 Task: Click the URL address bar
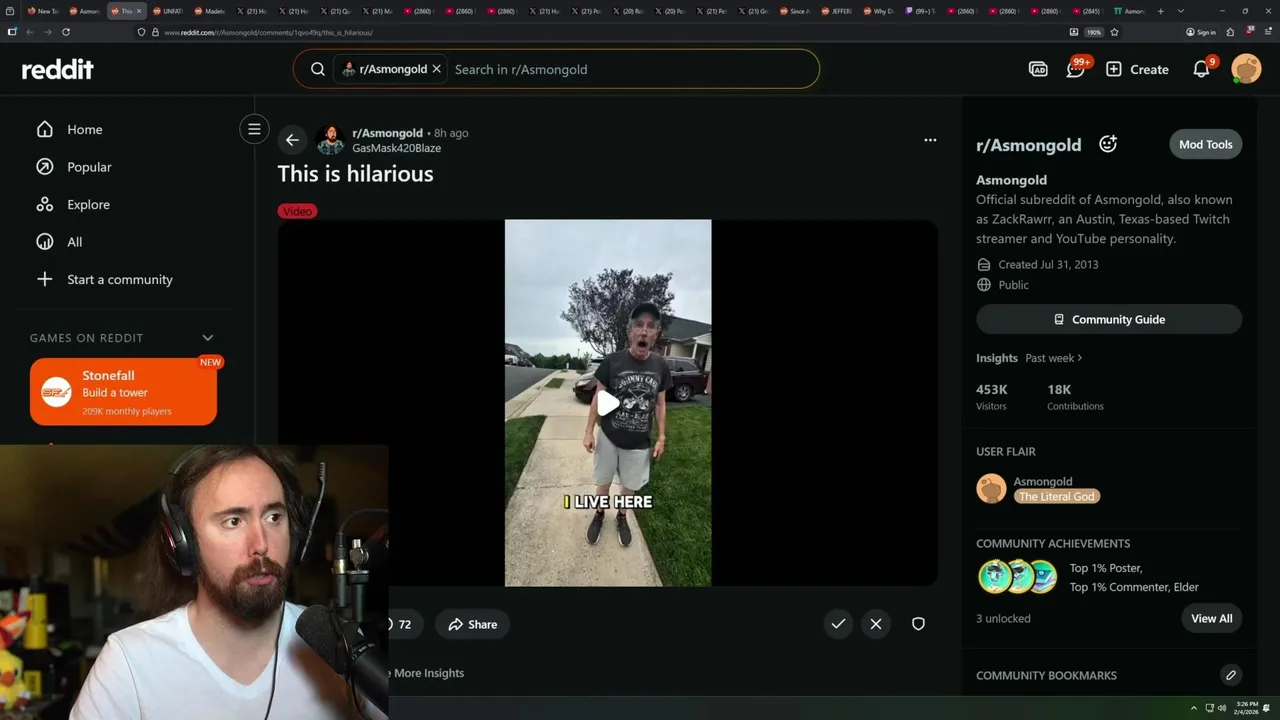pyautogui.click(x=600, y=32)
